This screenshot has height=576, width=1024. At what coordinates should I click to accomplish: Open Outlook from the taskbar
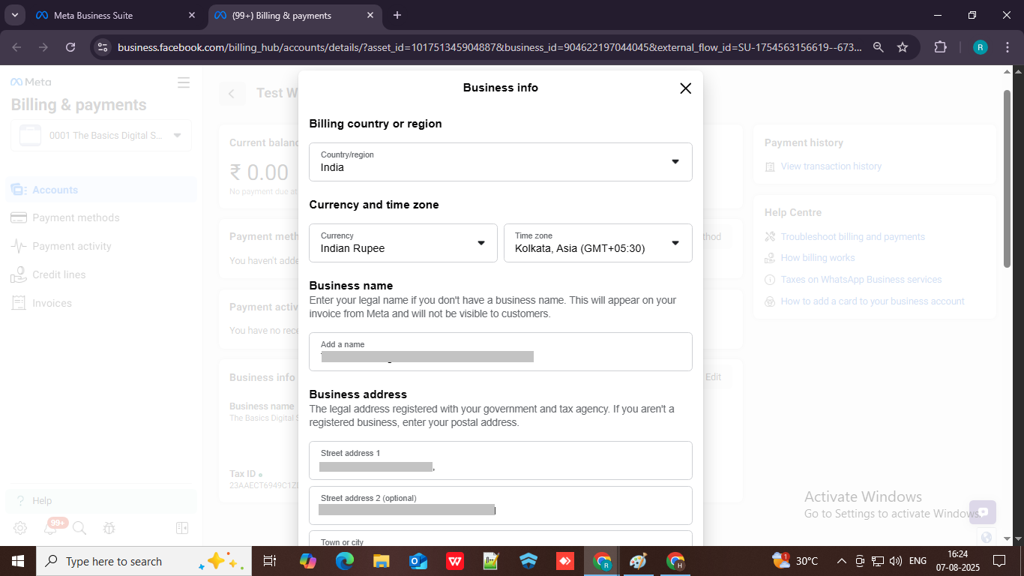click(418, 561)
